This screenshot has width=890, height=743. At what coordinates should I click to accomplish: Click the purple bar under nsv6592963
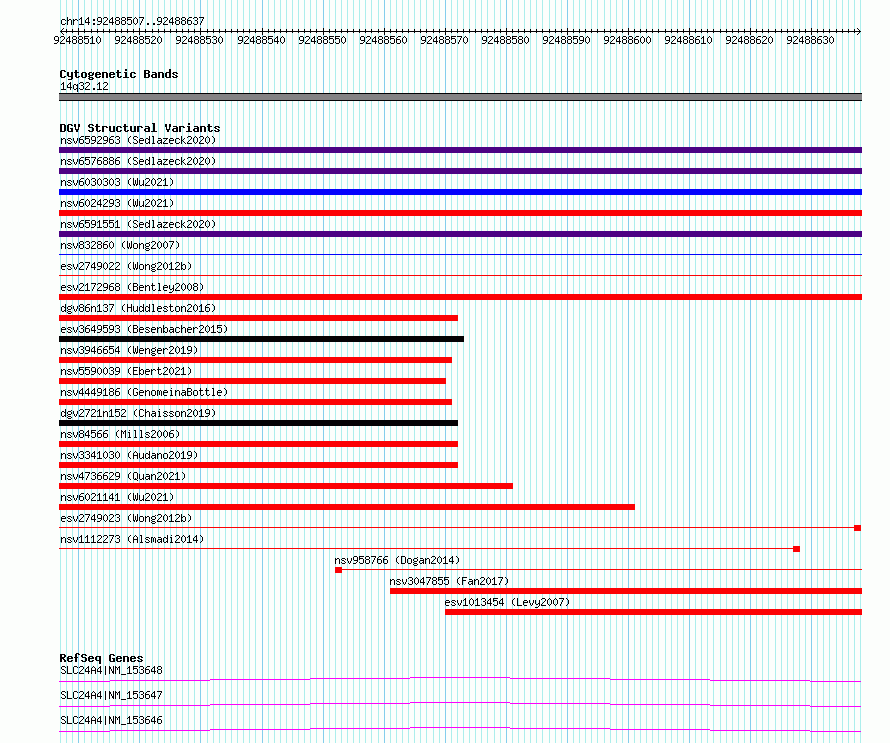point(460,150)
